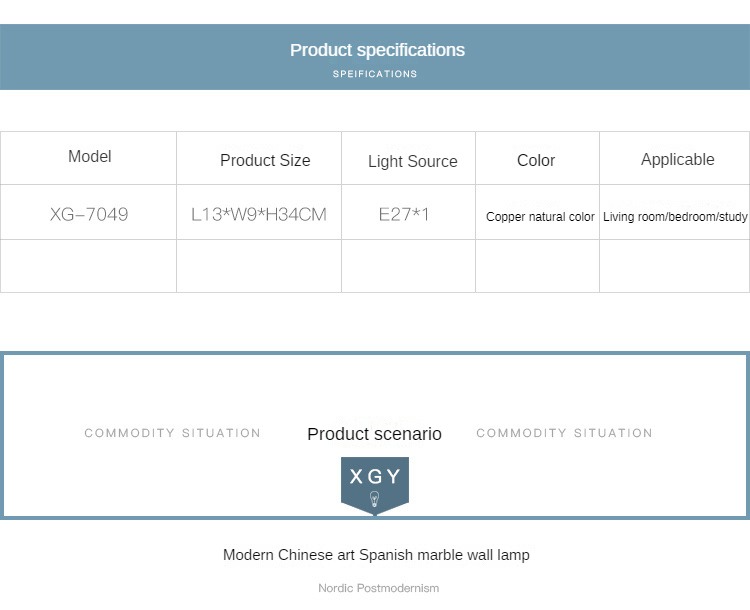Click the E27*1 light source value
The image size is (750, 610).
[404, 215]
